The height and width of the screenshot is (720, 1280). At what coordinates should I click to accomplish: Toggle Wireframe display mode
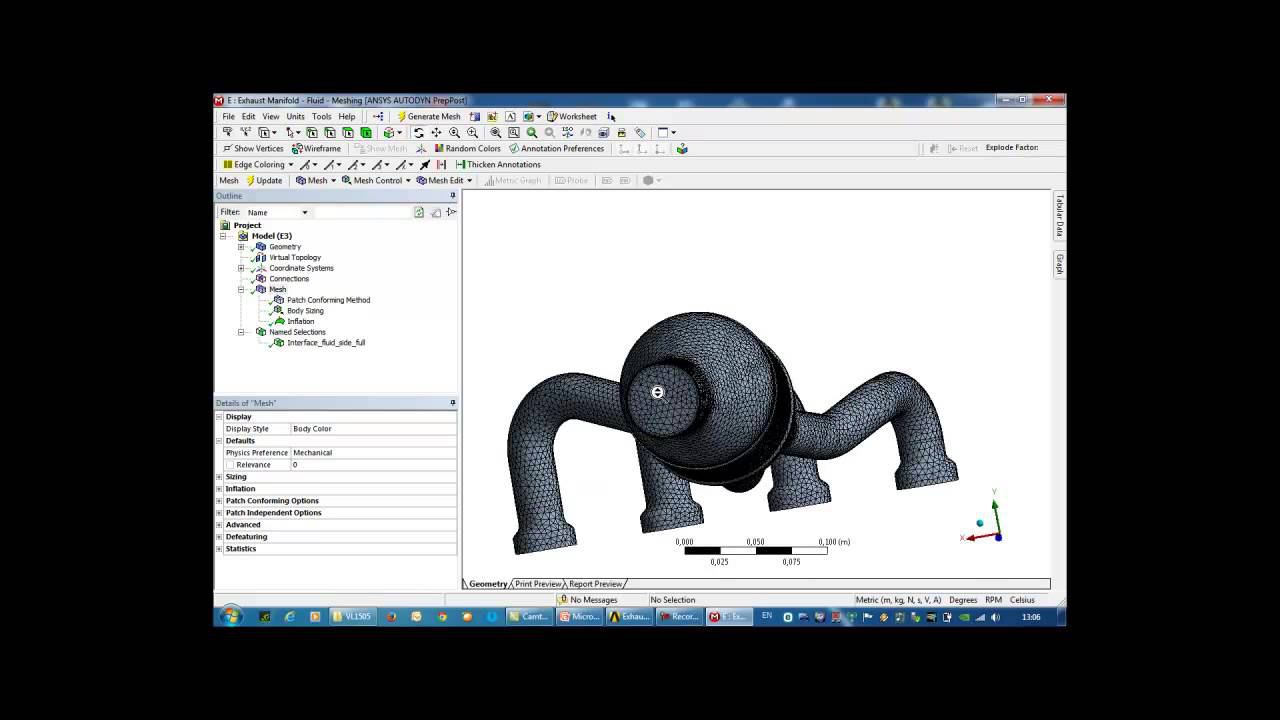coord(316,148)
